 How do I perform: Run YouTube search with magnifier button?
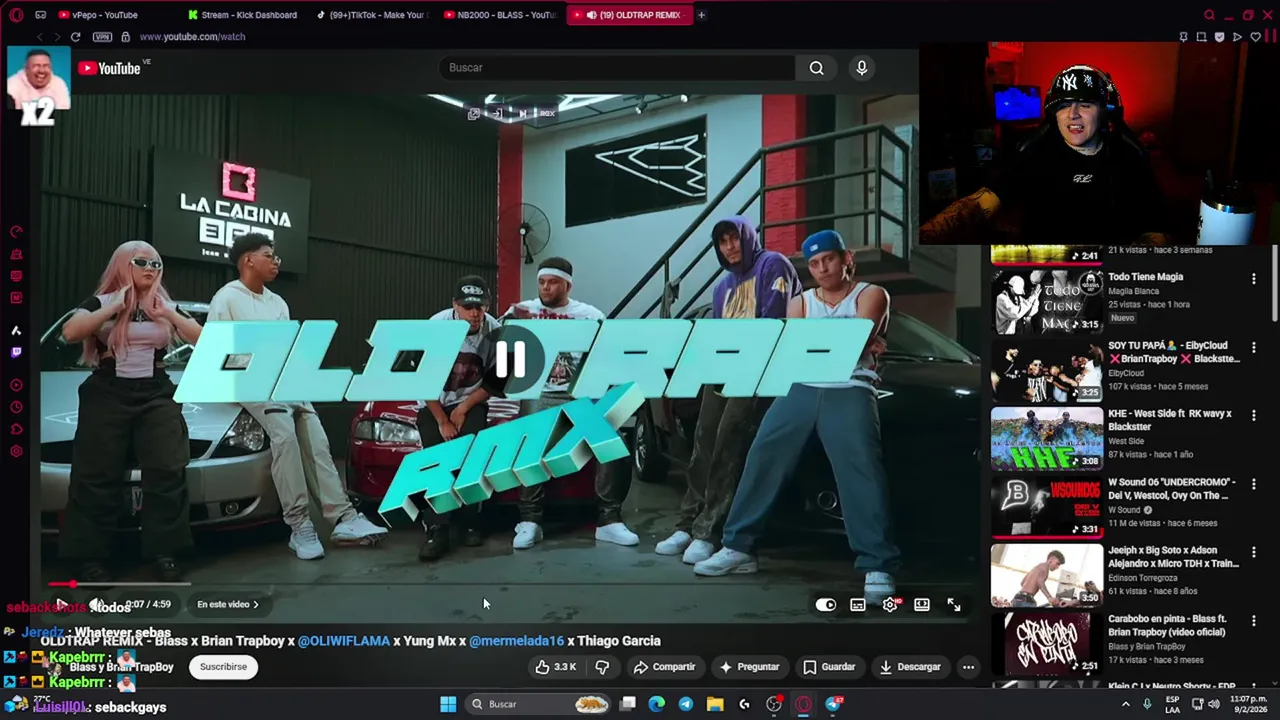817,68
